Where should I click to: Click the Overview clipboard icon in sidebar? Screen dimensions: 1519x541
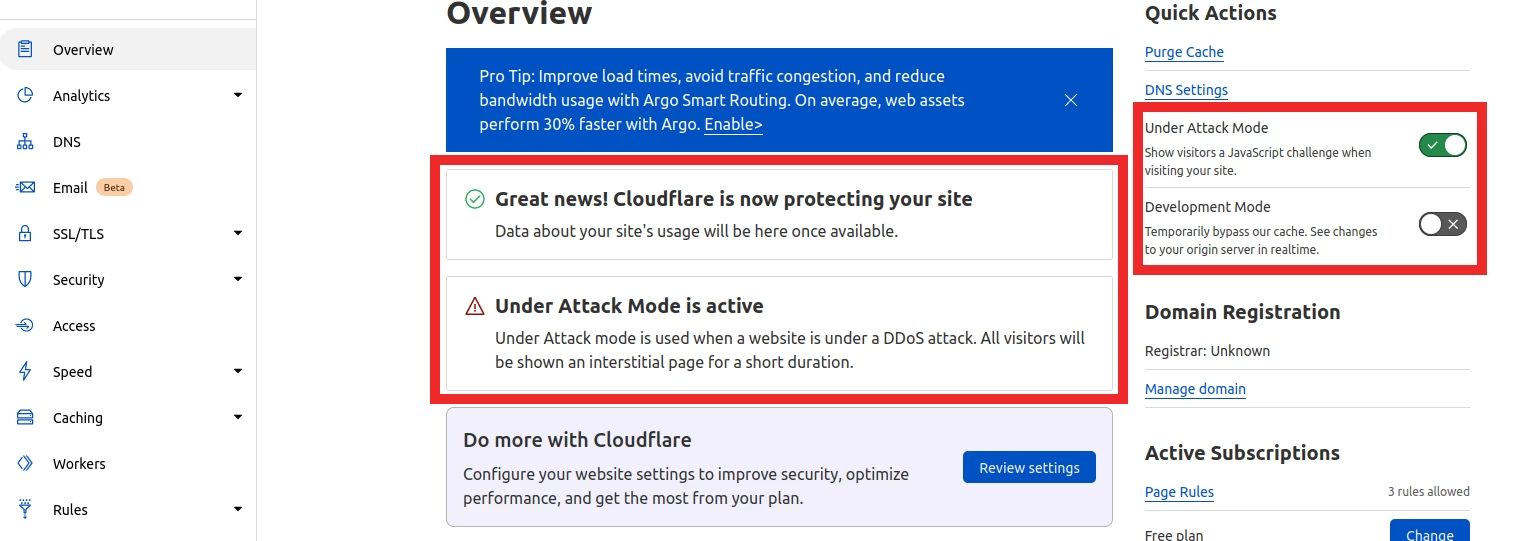click(x=25, y=49)
